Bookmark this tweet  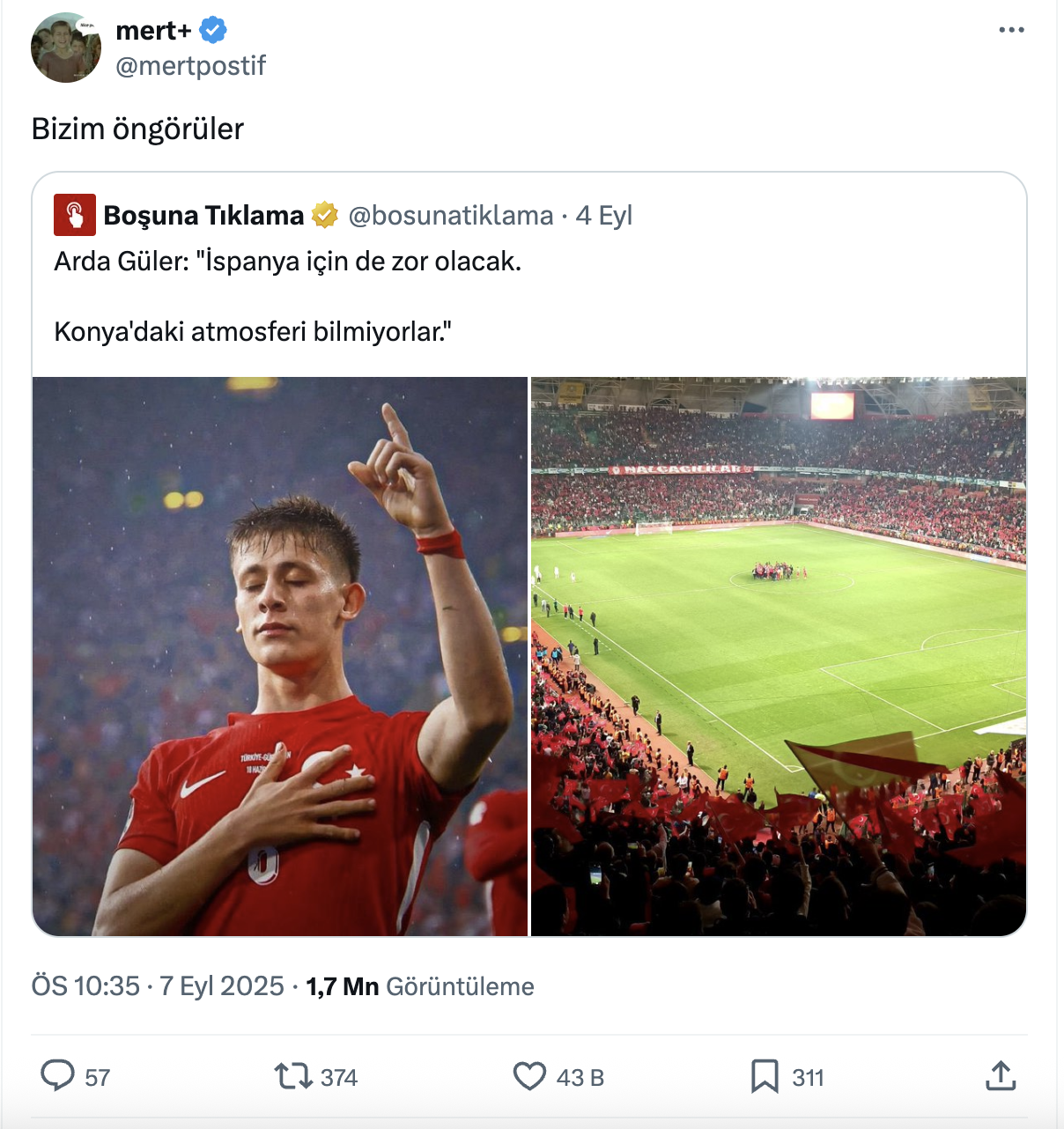[765, 1076]
